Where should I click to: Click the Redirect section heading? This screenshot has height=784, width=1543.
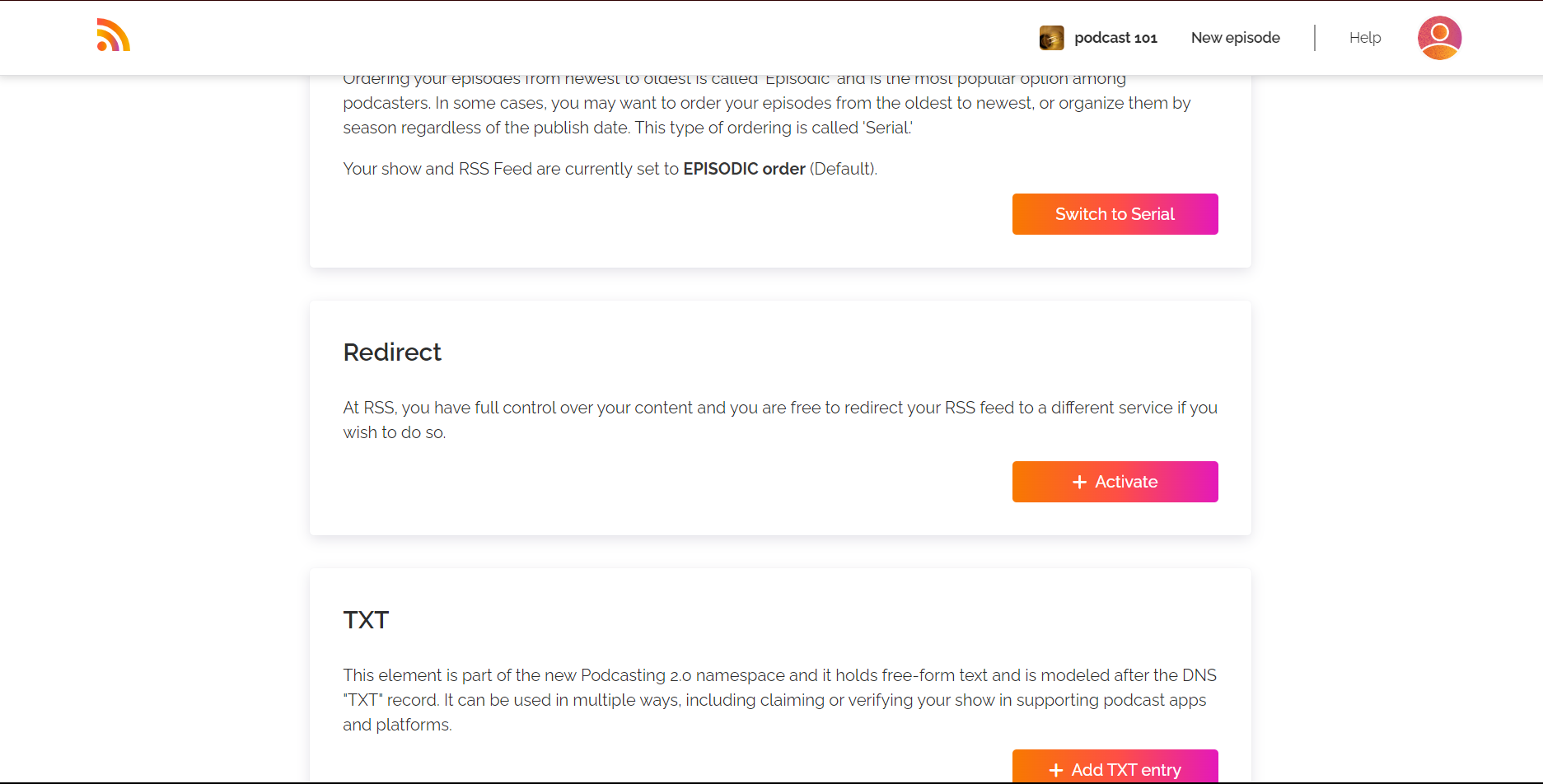click(x=392, y=352)
